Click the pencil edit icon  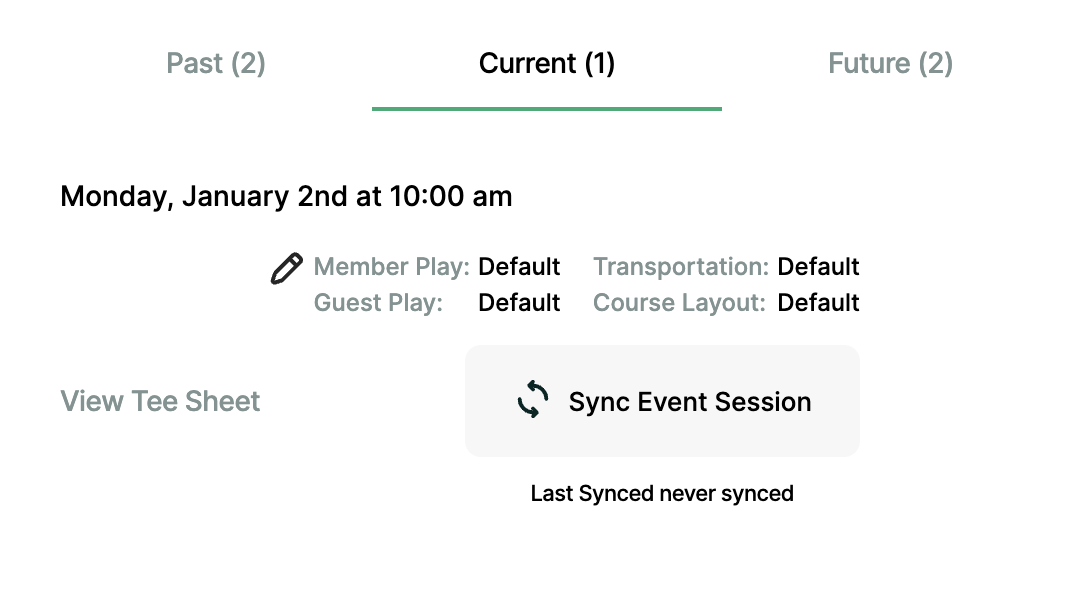pyautogui.click(x=286, y=268)
